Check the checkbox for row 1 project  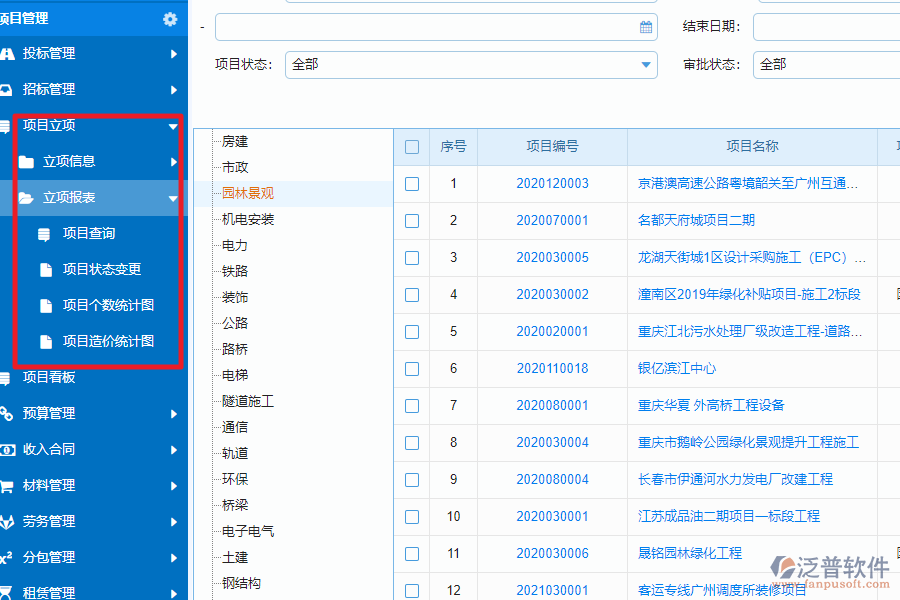pyautogui.click(x=411, y=183)
